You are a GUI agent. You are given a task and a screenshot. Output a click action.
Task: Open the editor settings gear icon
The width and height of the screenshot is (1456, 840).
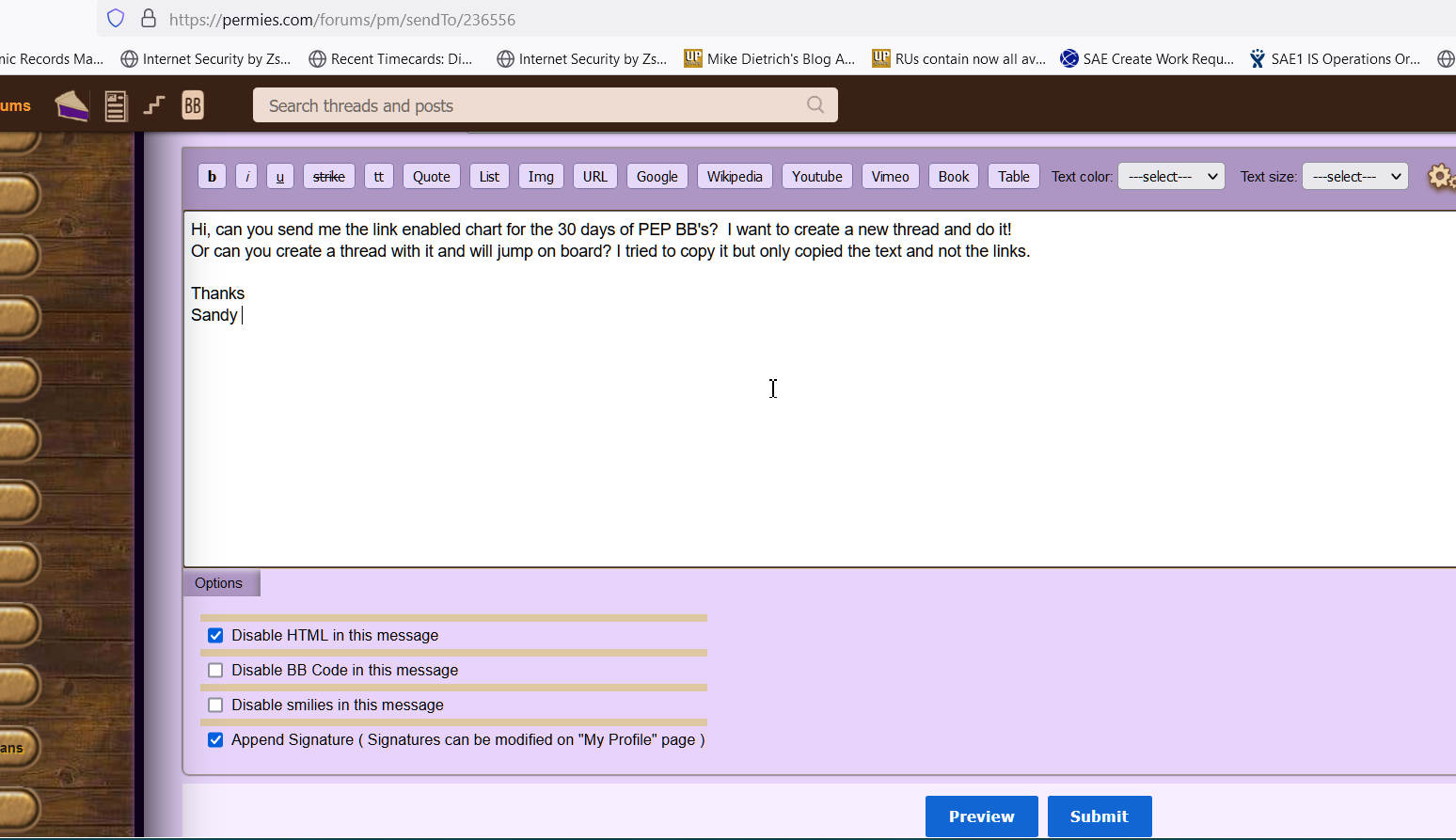(x=1440, y=177)
